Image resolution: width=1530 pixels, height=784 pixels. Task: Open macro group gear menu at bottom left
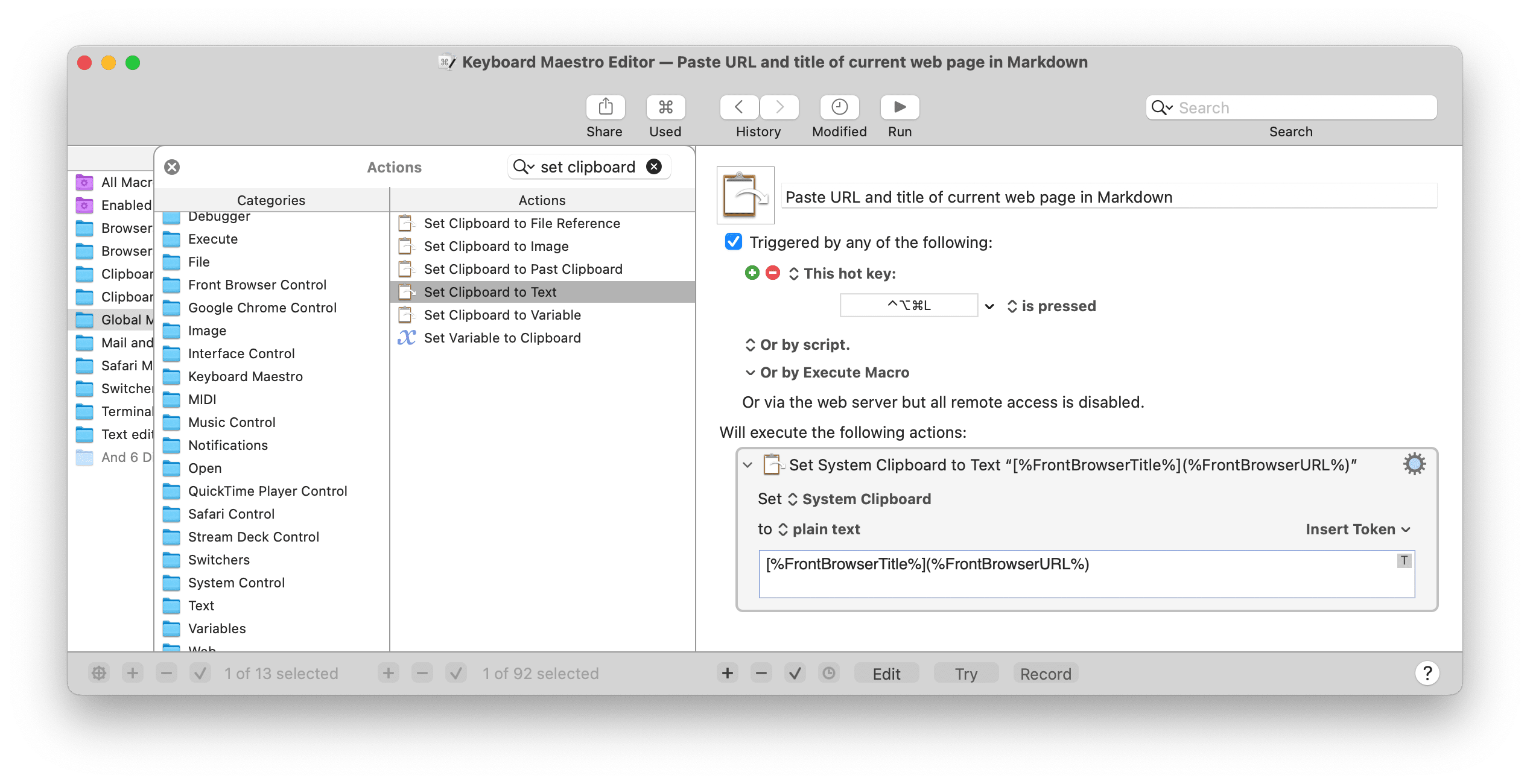click(100, 673)
